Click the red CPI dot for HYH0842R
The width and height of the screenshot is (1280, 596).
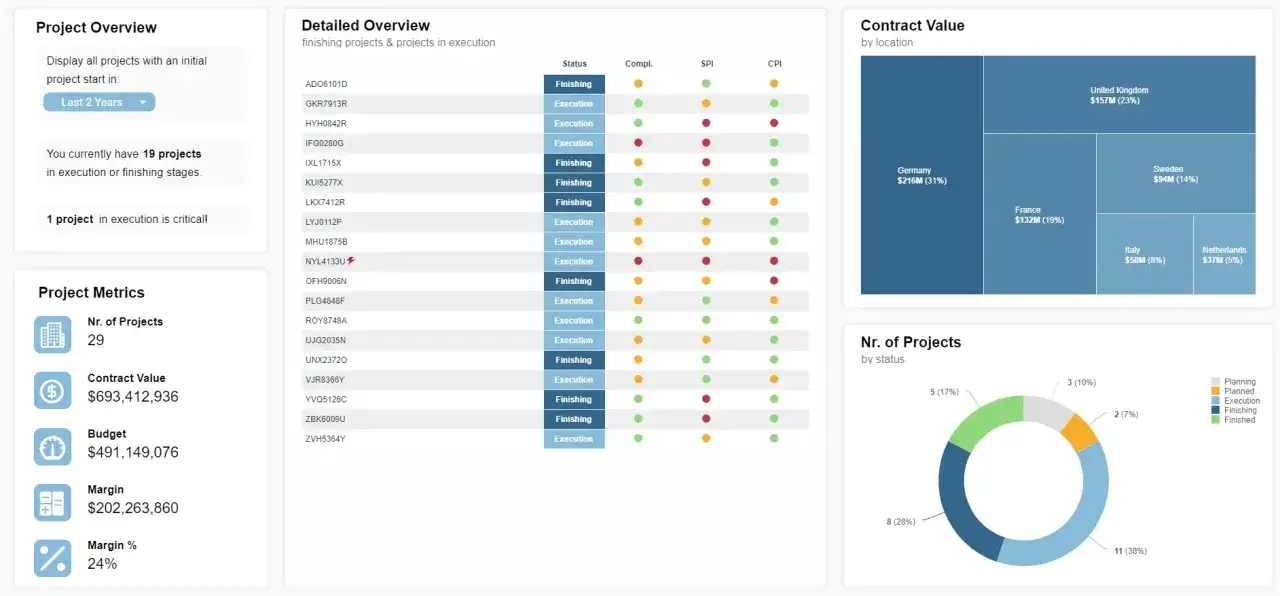click(774, 123)
